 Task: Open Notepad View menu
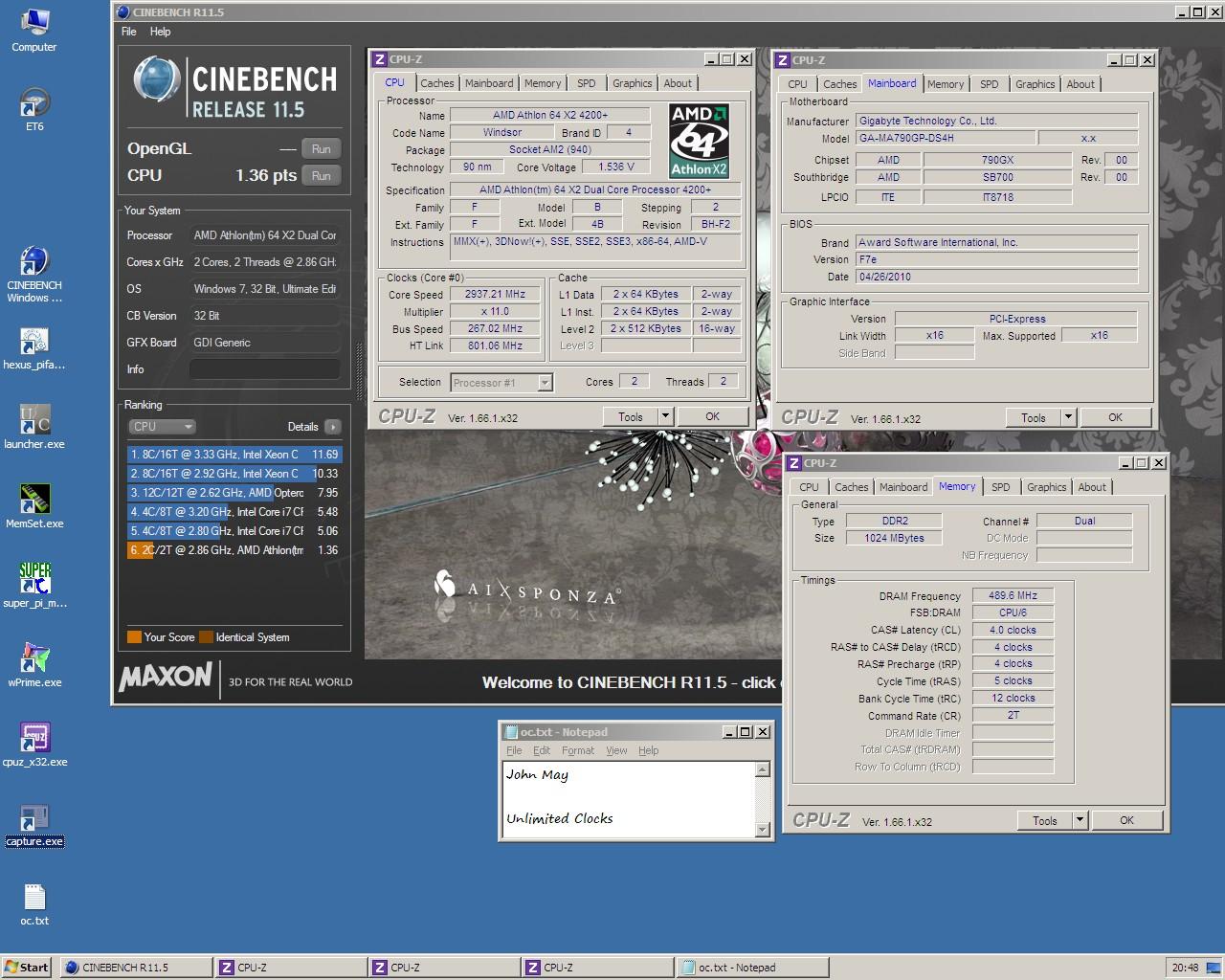tap(617, 750)
